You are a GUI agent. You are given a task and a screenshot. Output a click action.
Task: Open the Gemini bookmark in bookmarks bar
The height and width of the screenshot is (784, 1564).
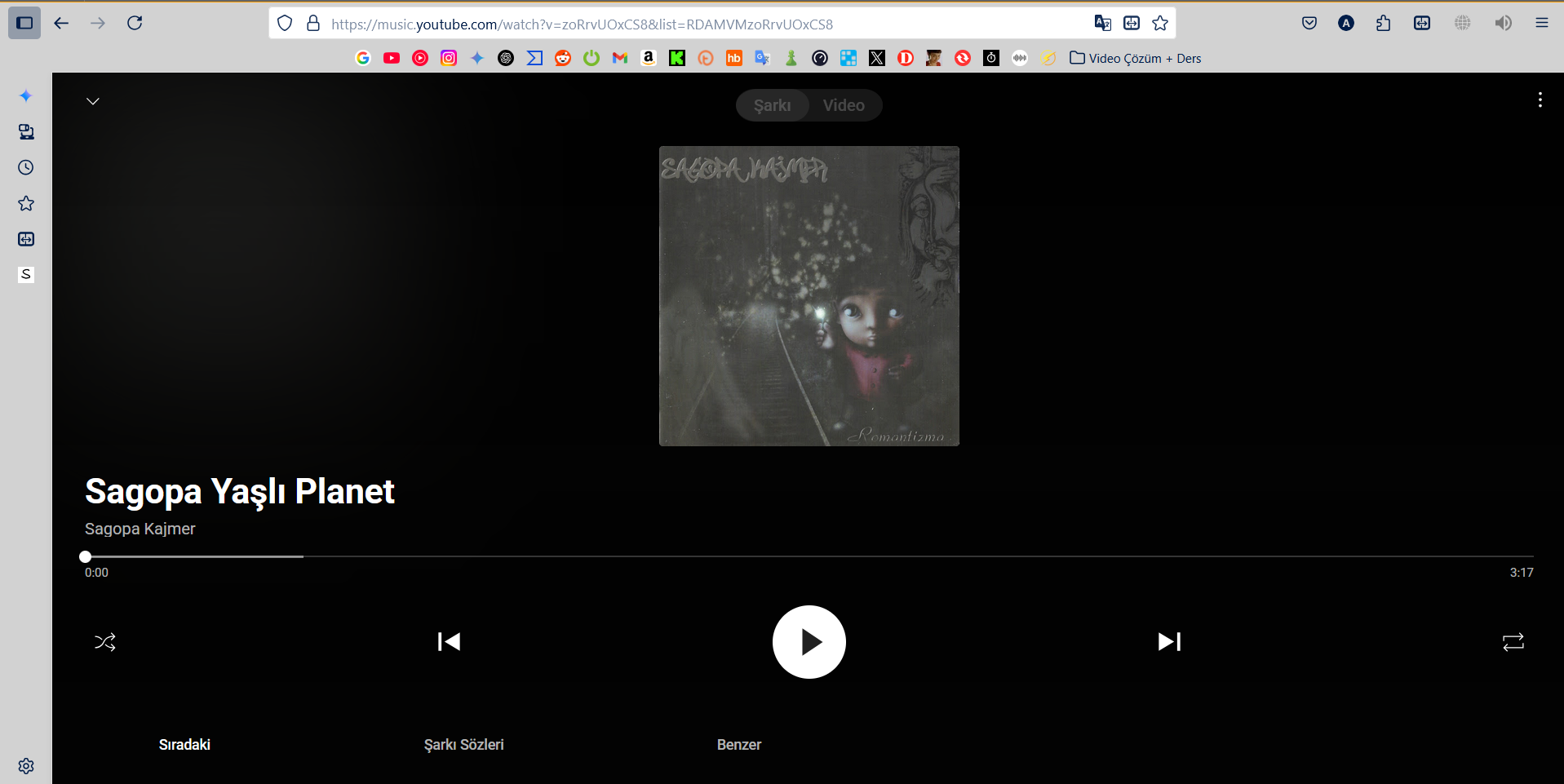pyautogui.click(x=477, y=58)
